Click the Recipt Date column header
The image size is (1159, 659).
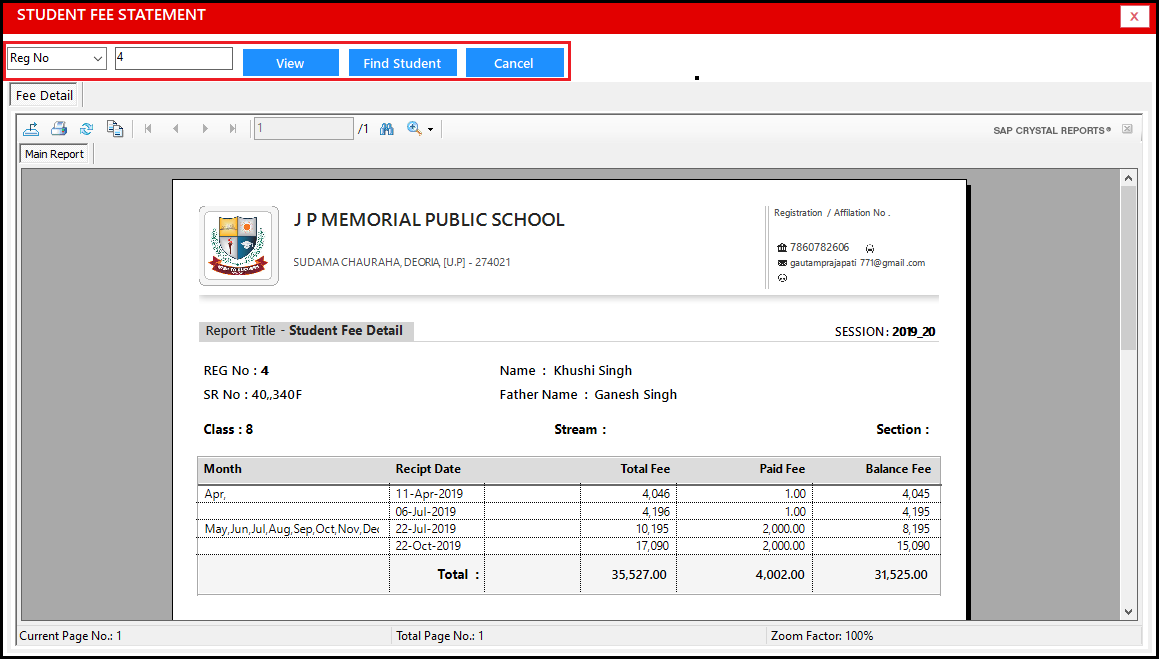428,469
